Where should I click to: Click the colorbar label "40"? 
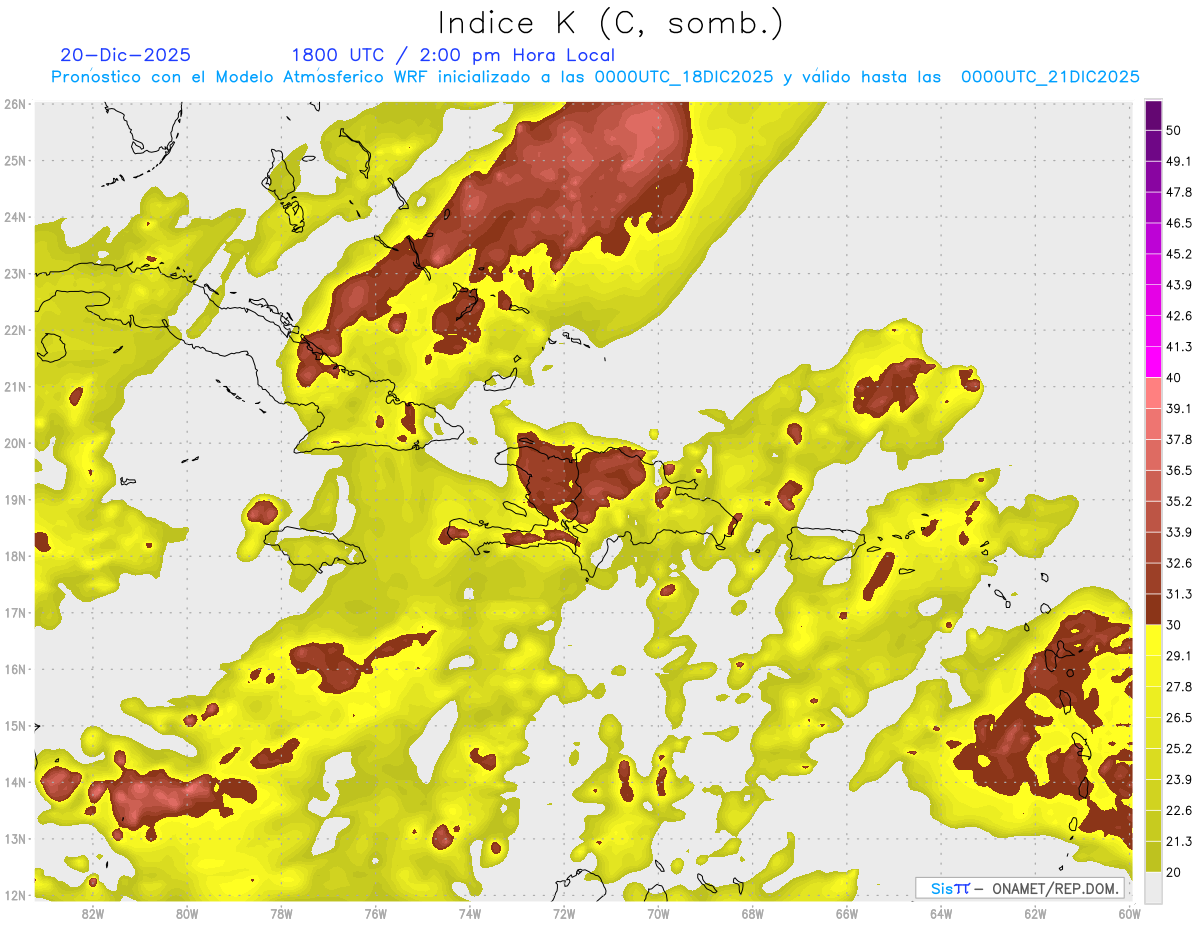pos(1174,377)
